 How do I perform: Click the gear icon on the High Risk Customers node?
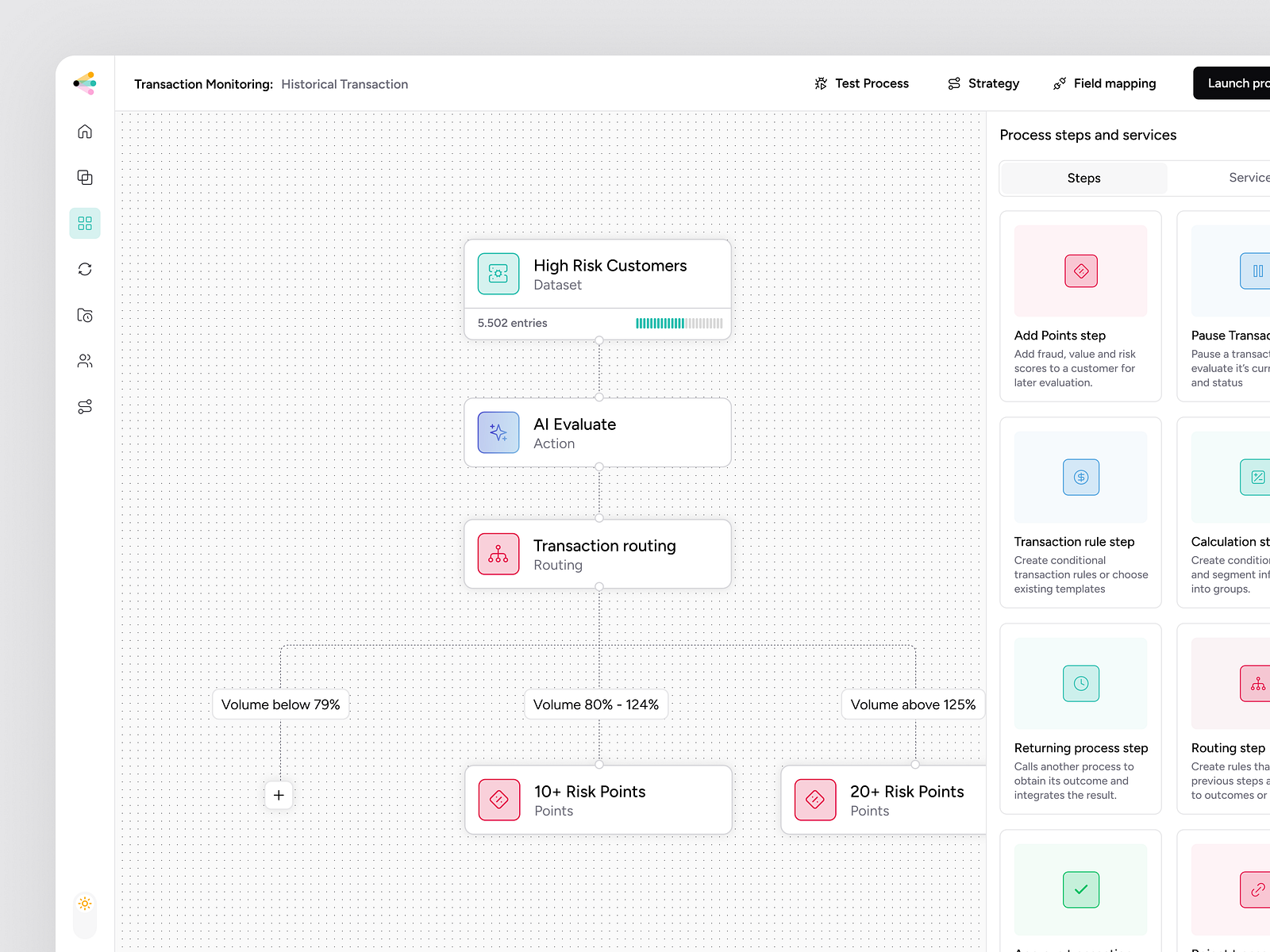(498, 274)
